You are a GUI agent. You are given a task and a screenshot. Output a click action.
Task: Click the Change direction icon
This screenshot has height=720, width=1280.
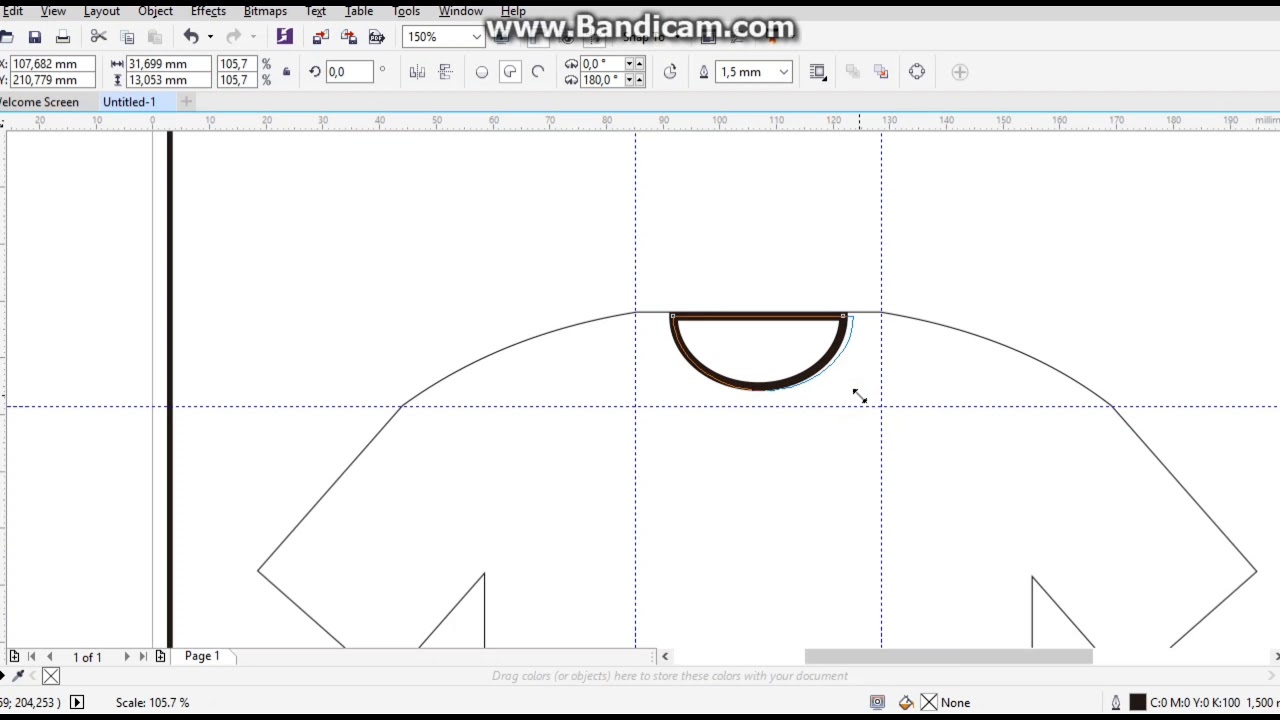[670, 72]
